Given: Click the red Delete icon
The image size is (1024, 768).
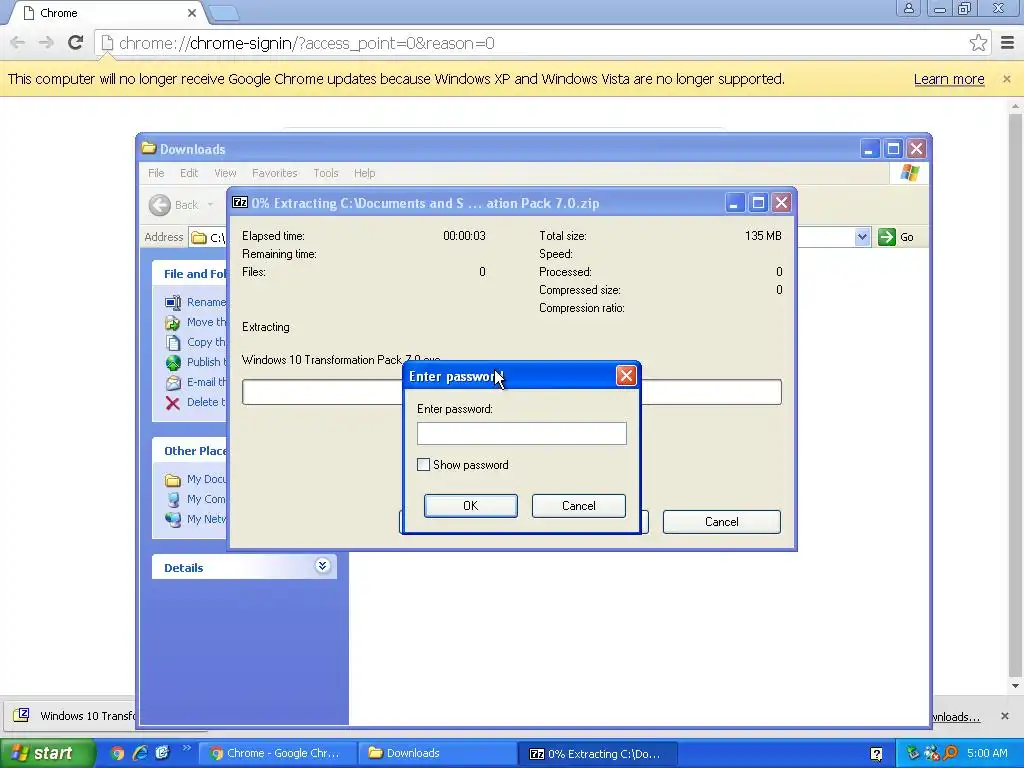Looking at the screenshot, I should pos(173,403).
